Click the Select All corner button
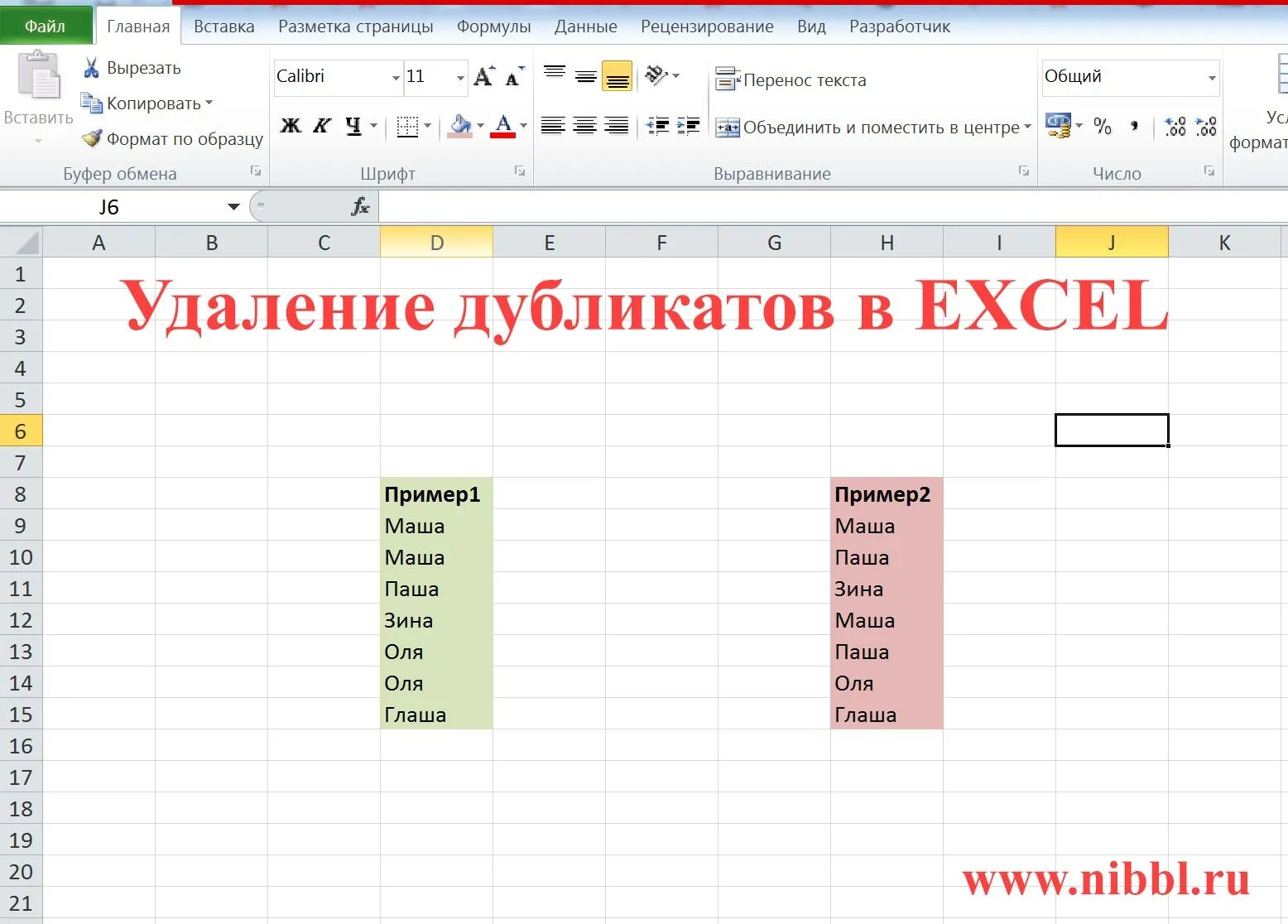 (21, 243)
